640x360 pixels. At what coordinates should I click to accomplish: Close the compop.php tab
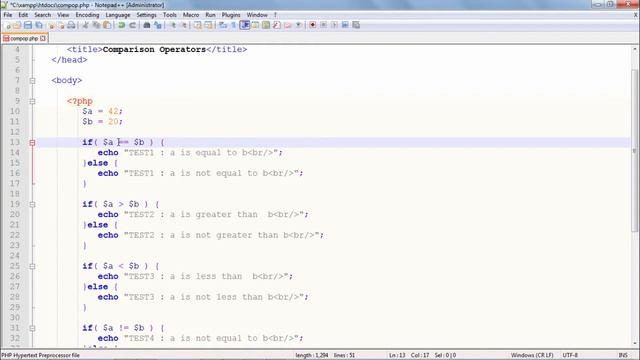click(43, 38)
